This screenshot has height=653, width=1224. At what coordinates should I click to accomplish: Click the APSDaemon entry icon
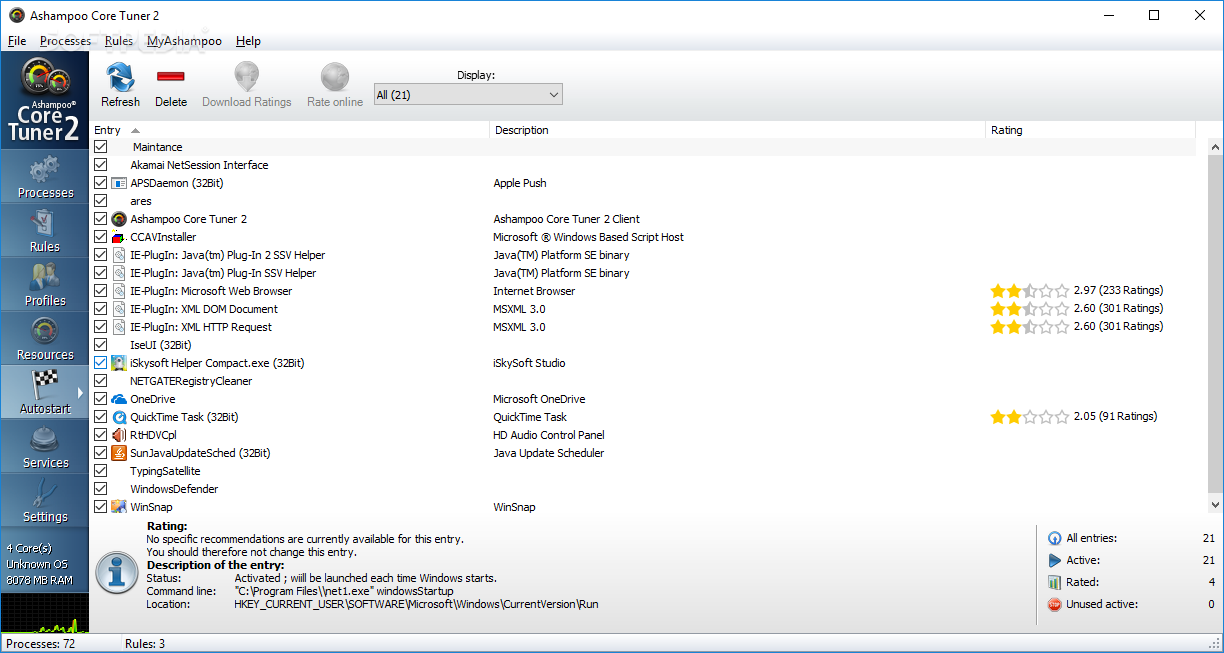[119, 183]
